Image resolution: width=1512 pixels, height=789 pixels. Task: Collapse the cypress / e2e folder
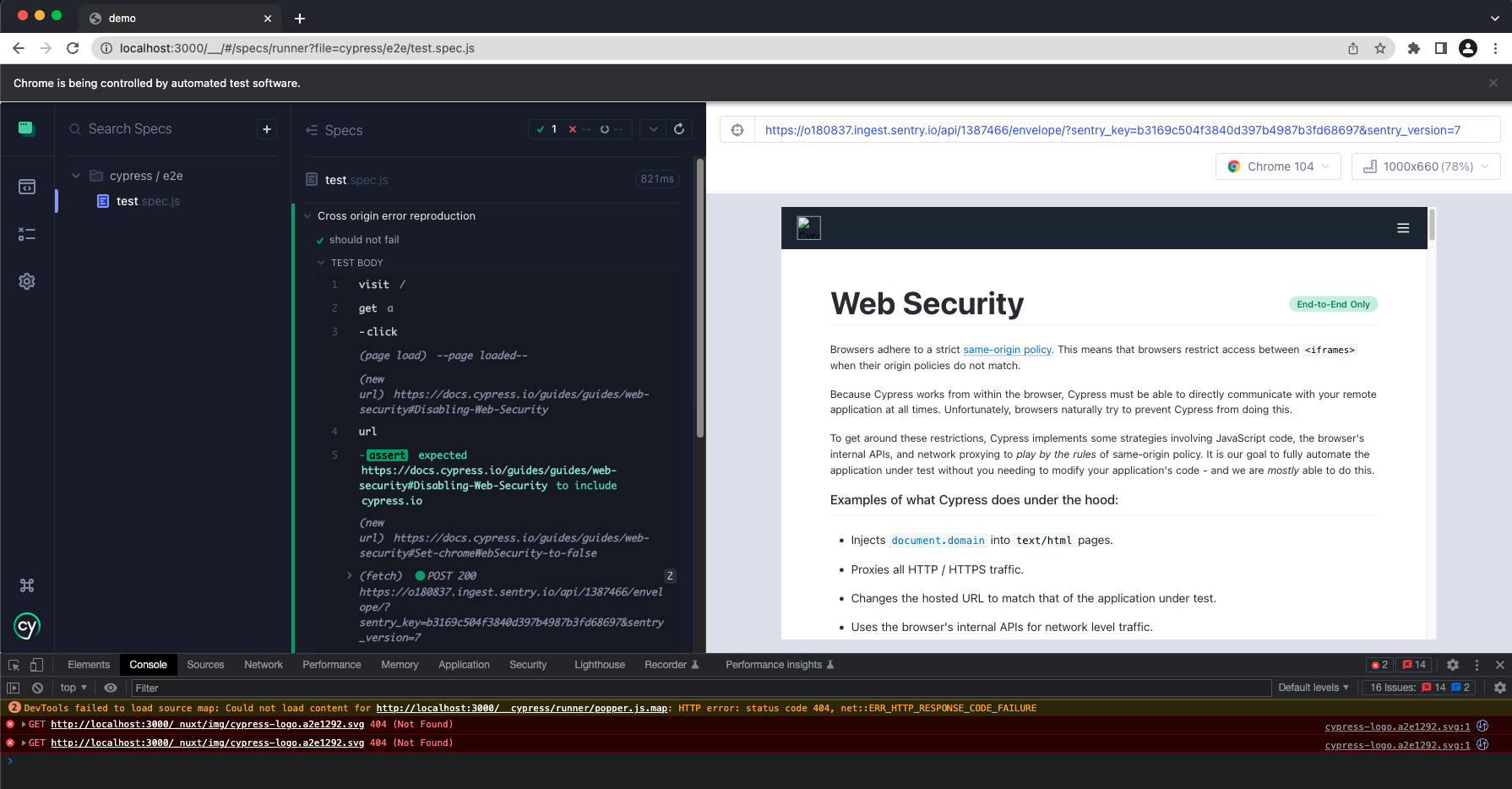76,176
